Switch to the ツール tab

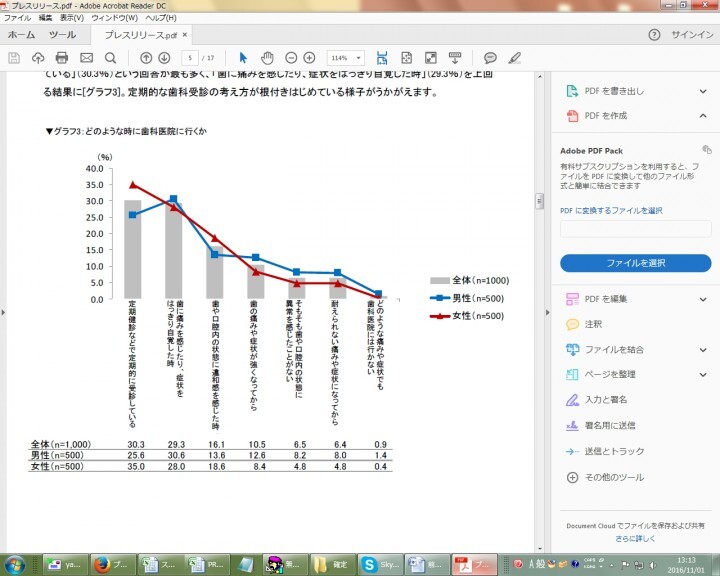click(62, 34)
